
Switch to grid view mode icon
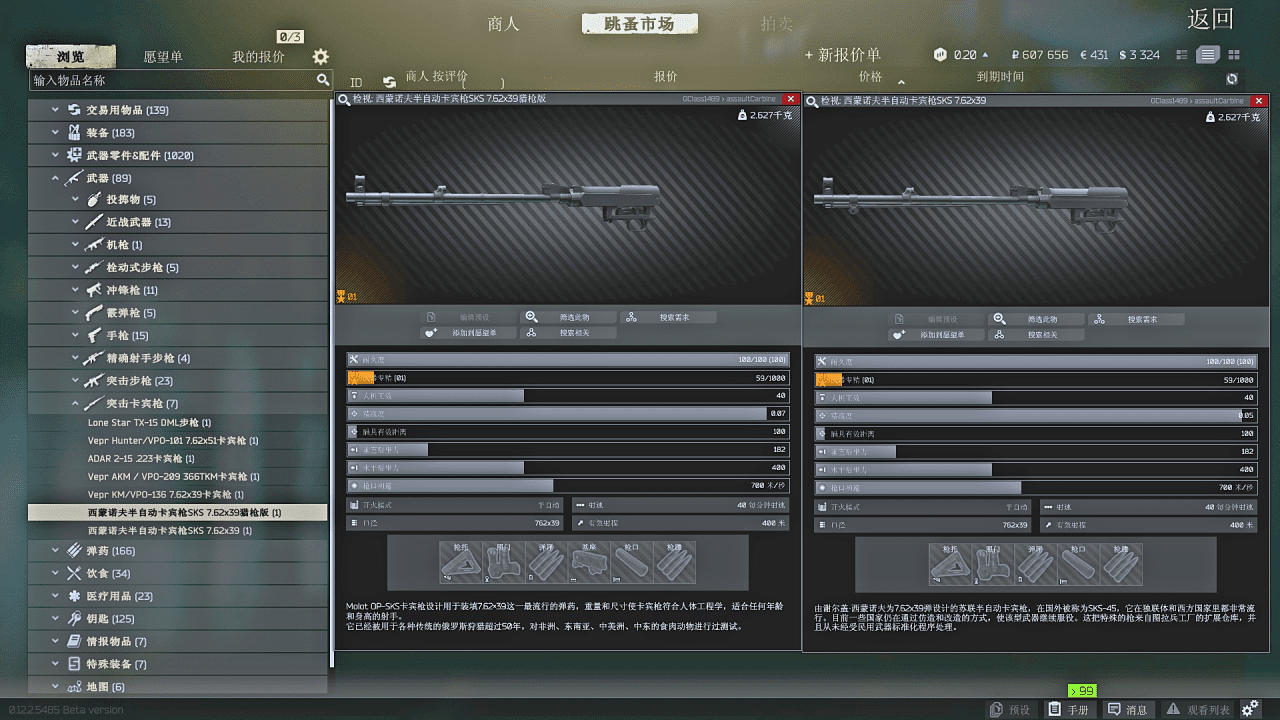1233,55
